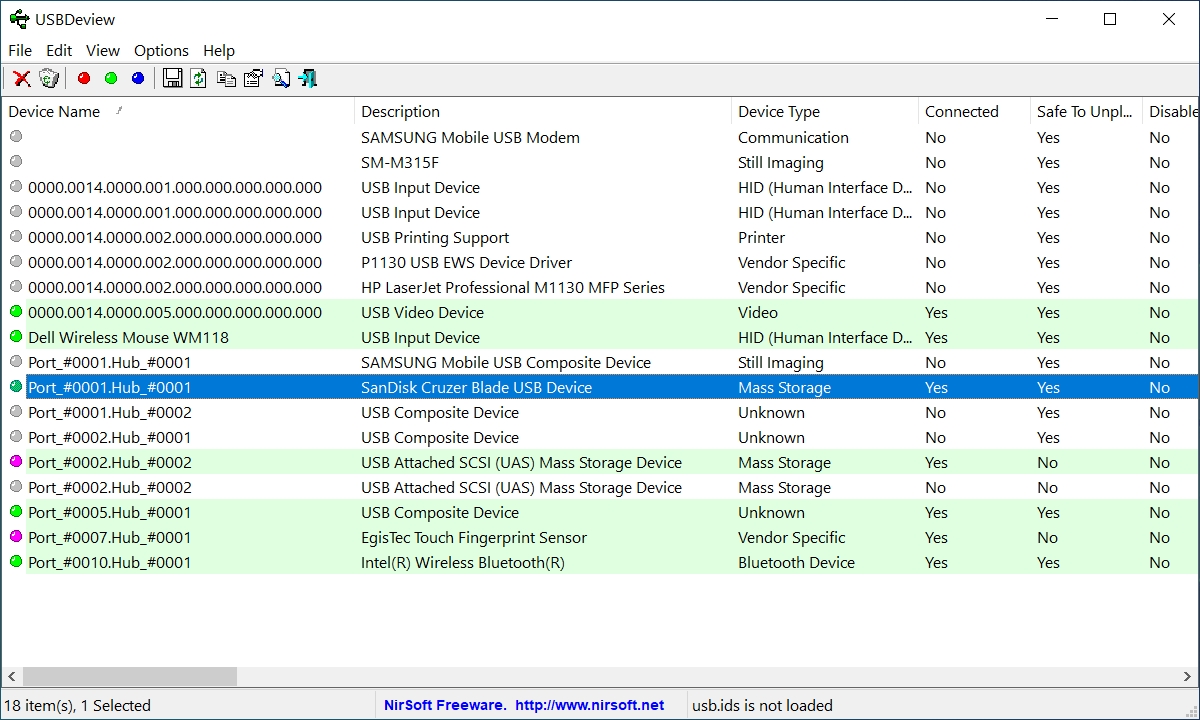Open the View menu
Image resolution: width=1200 pixels, height=720 pixels.
pos(102,50)
